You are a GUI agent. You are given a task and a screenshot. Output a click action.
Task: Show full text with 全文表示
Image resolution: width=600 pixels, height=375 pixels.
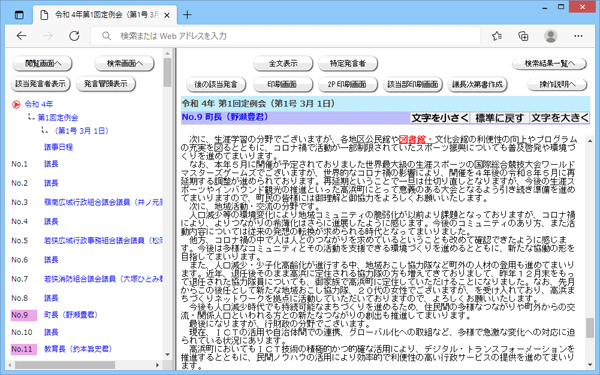[283, 64]
